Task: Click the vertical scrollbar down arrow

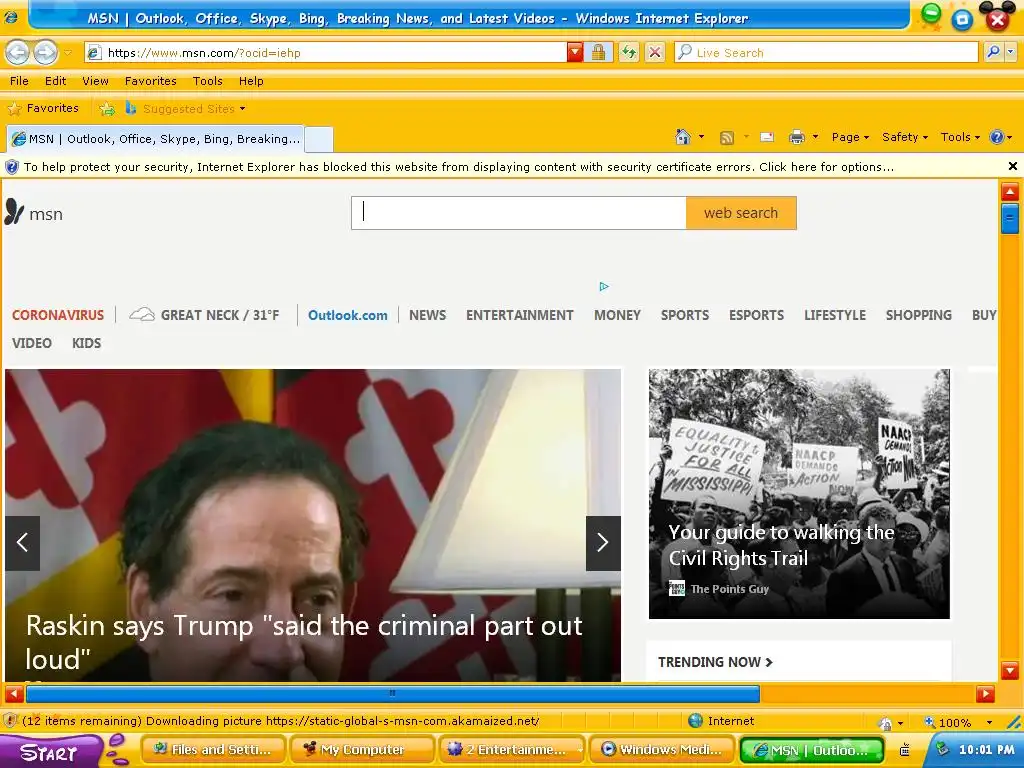Action: 1010,671
